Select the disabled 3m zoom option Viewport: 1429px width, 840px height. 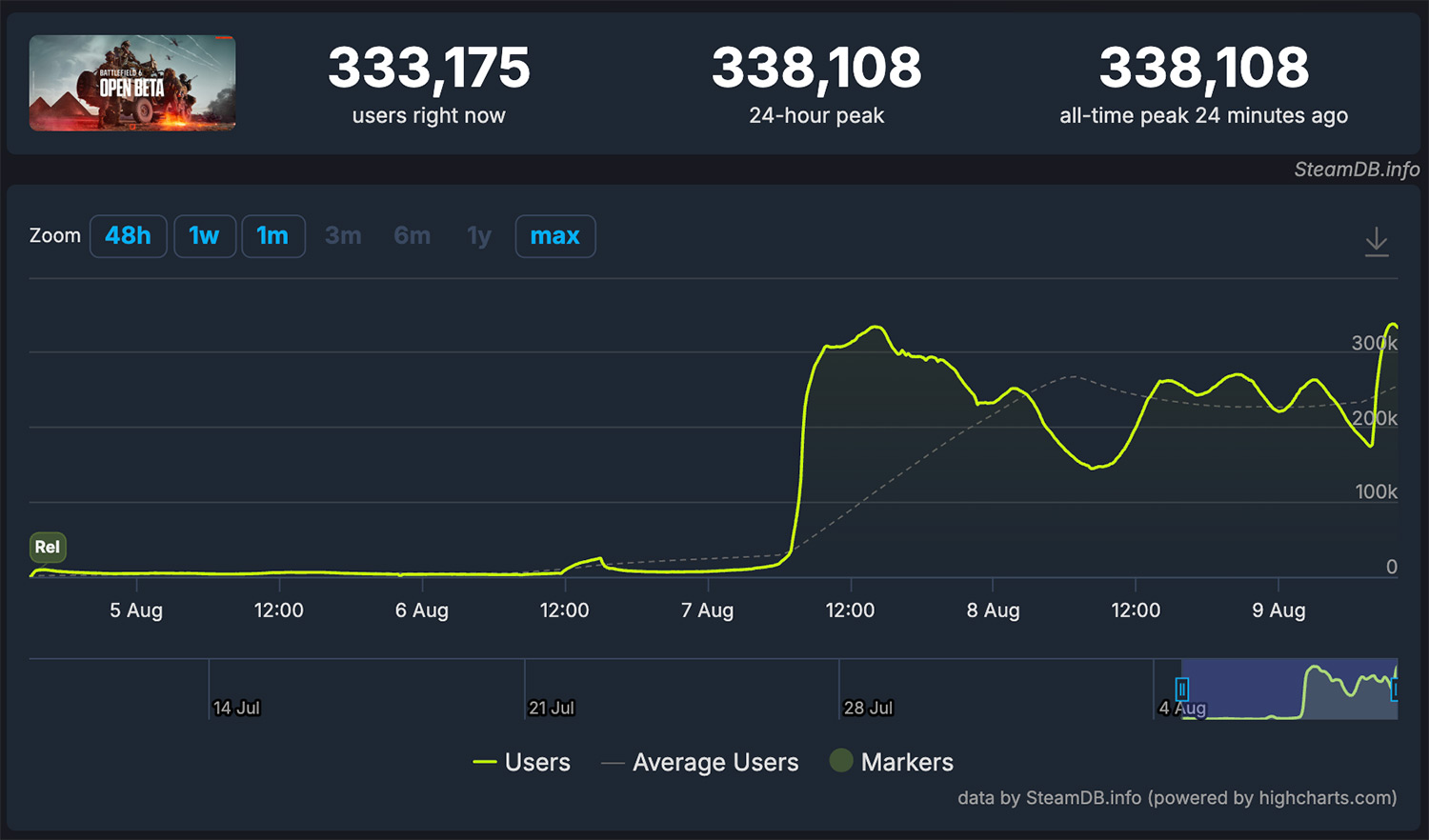tap(343, 236)
